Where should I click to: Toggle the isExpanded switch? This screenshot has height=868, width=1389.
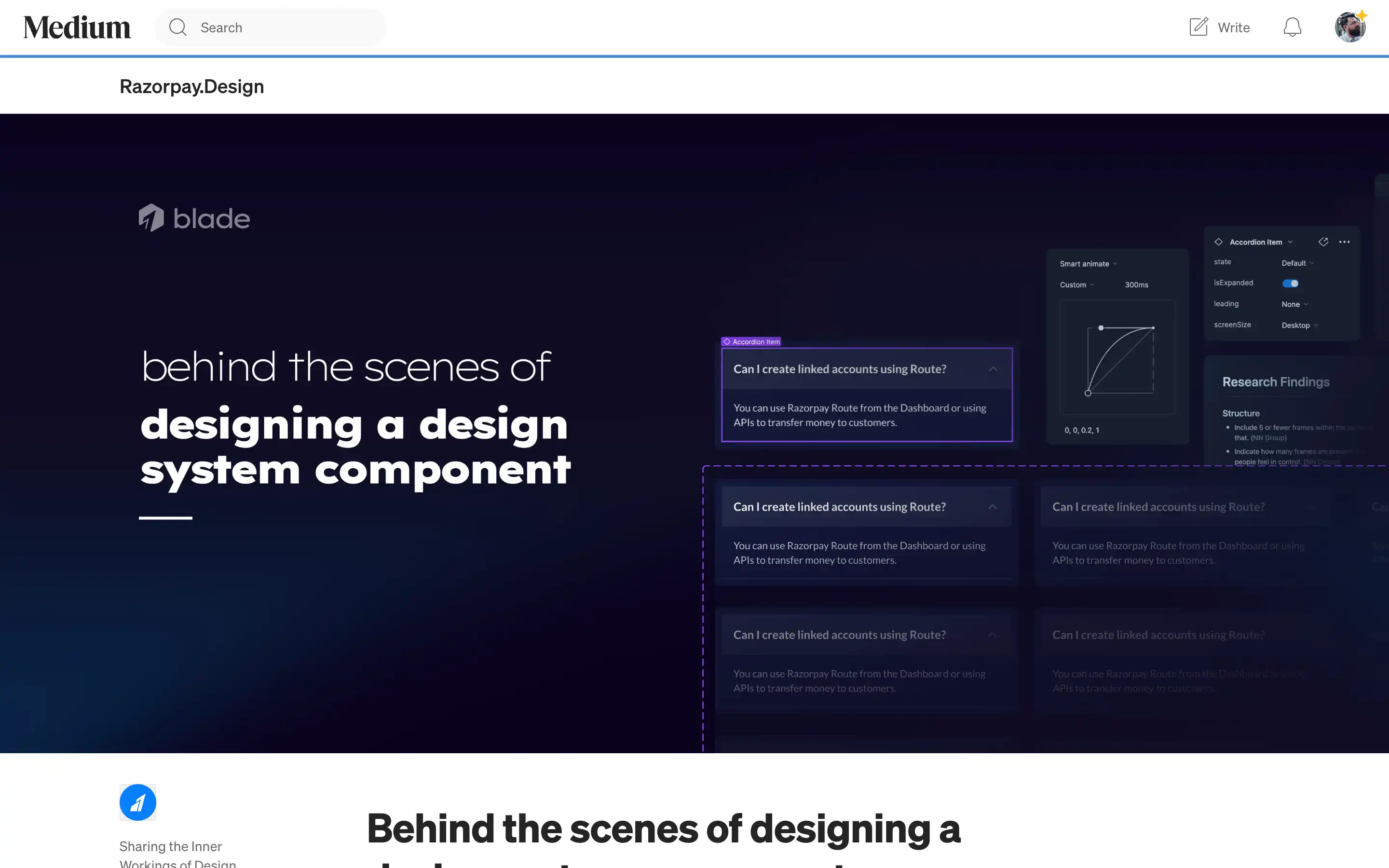coord(1290,283)
